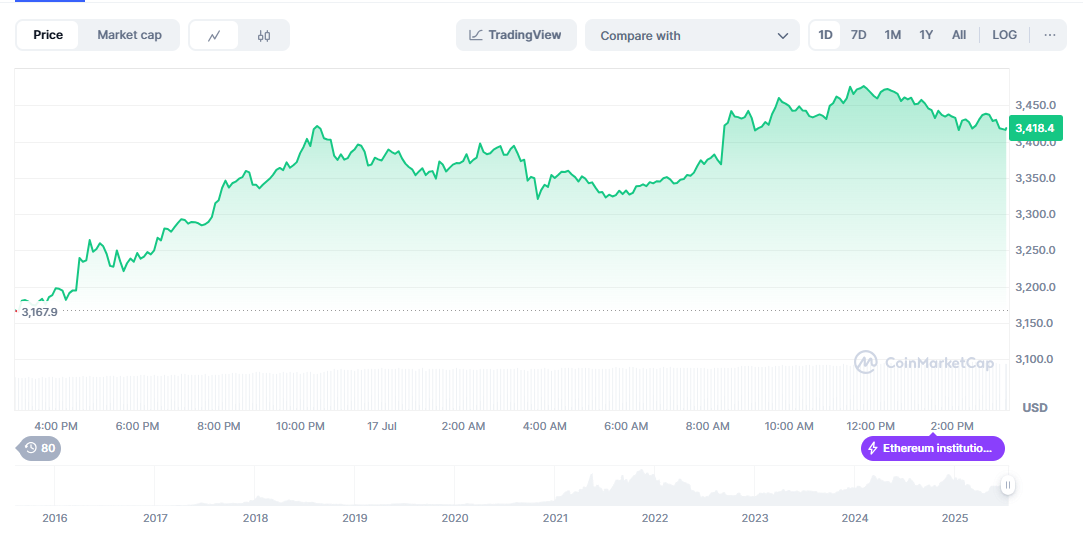Select the 1Y time range

pyautogui.click(x=926, y=35)
